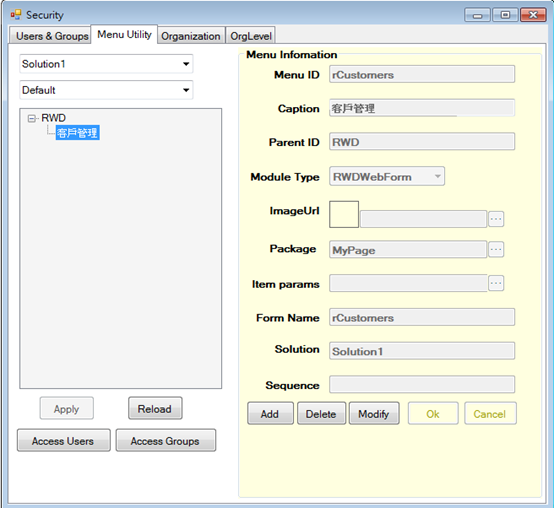Click the Delete menu button

click(x=321, y=413)
